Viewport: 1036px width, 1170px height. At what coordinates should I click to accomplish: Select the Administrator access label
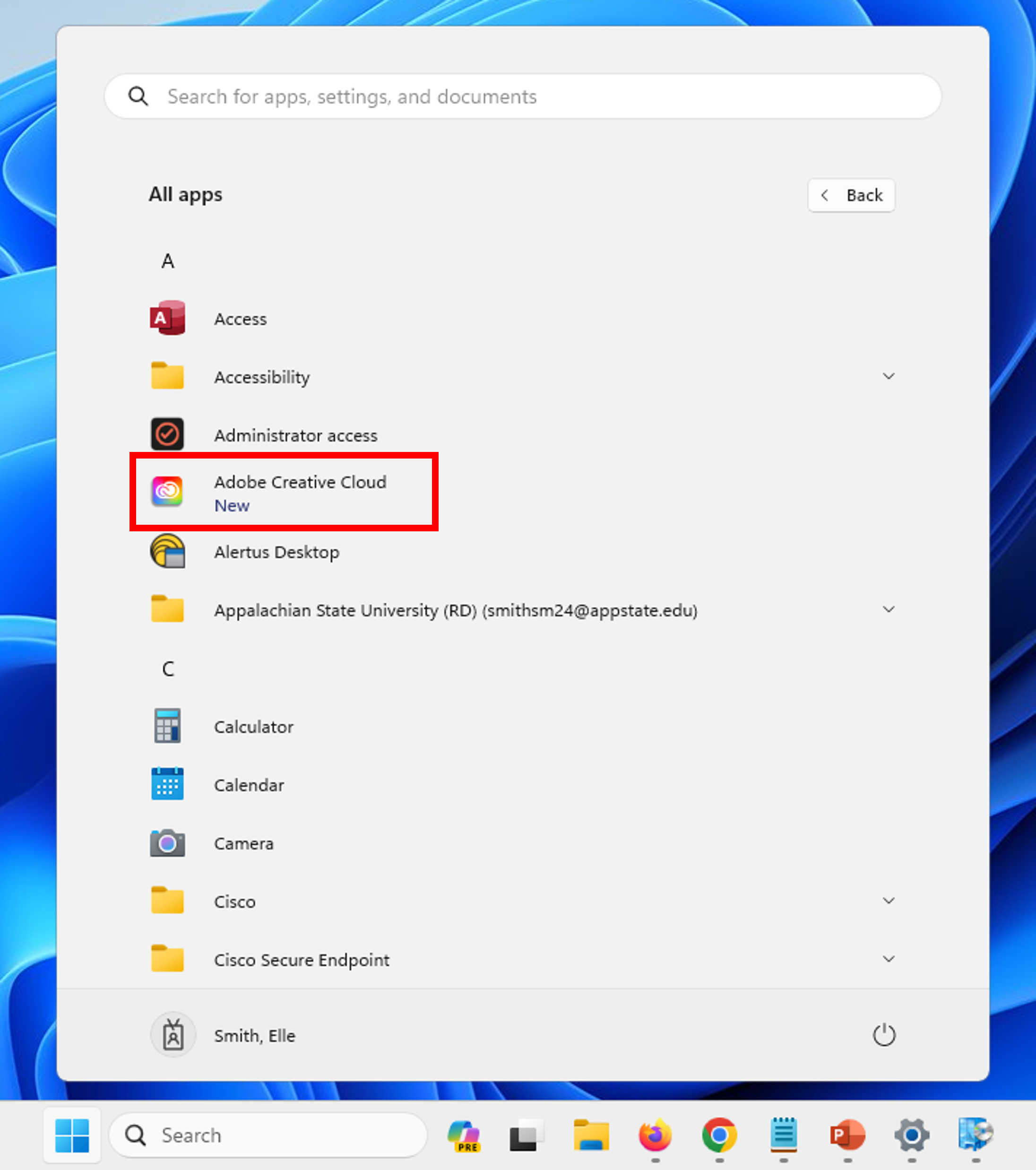click(296, 435)
